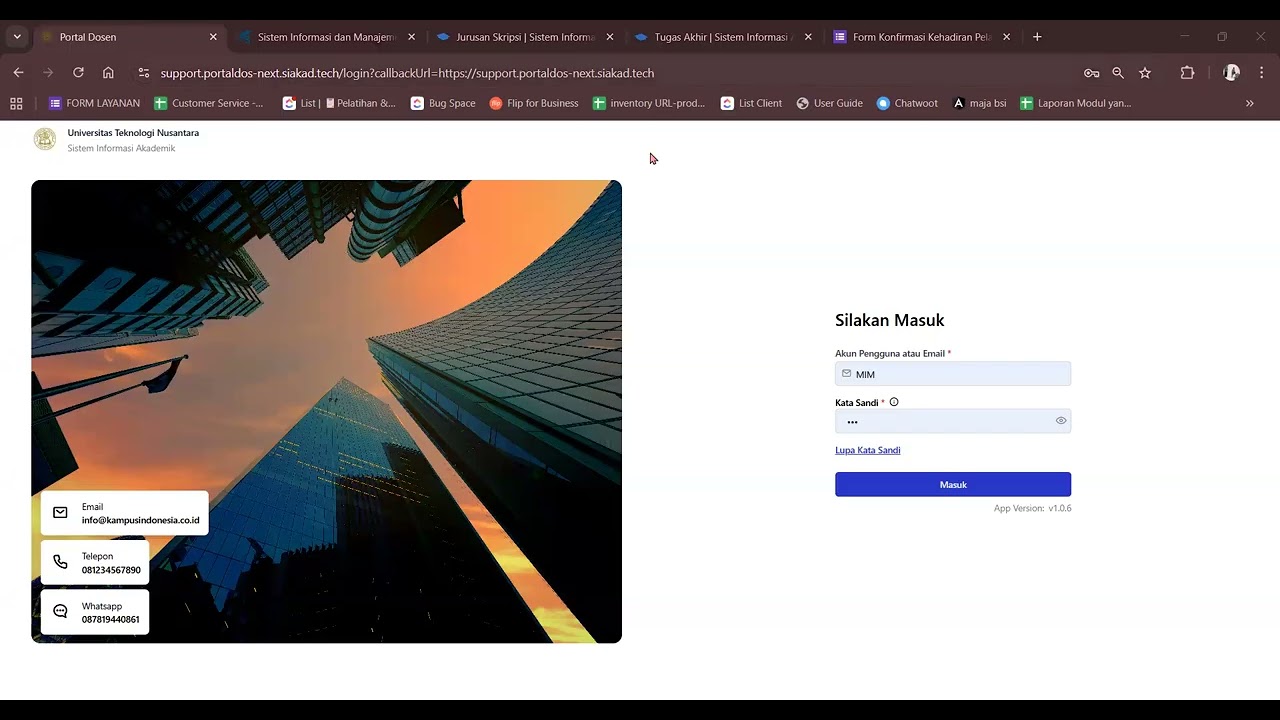Open Chatwoot bookmark
The height and width of the screenshot is (720, 1280).
[x=907, y=103]
